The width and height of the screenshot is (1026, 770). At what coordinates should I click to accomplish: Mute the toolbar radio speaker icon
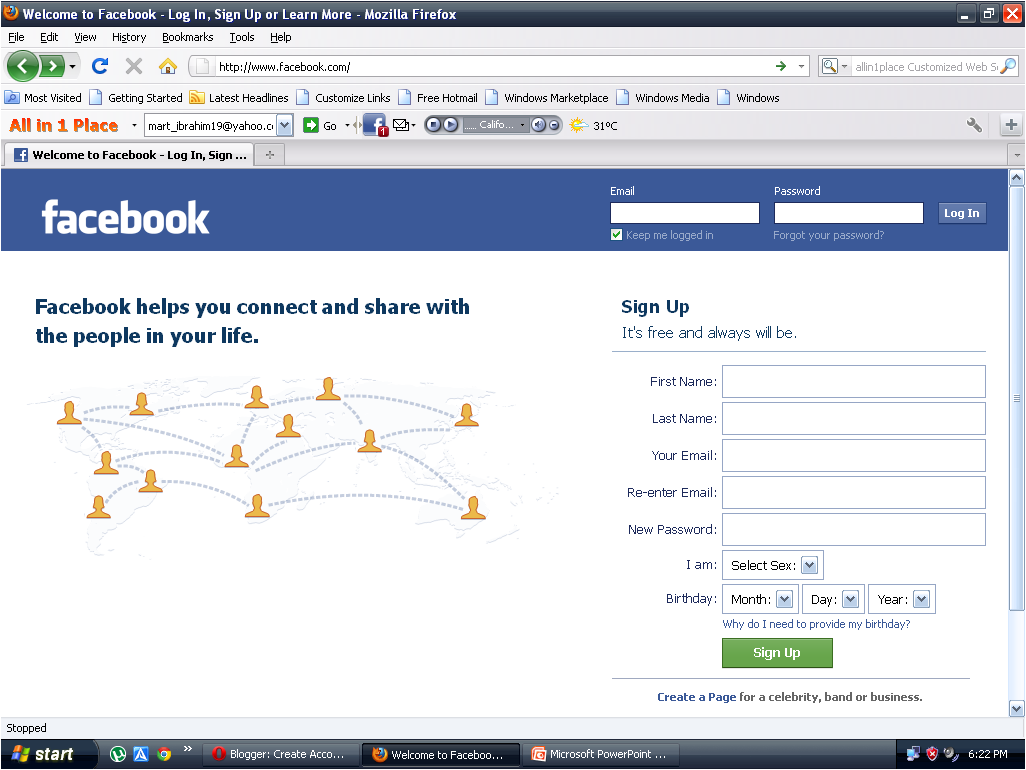pyautogui.click(x=538, y=124)
